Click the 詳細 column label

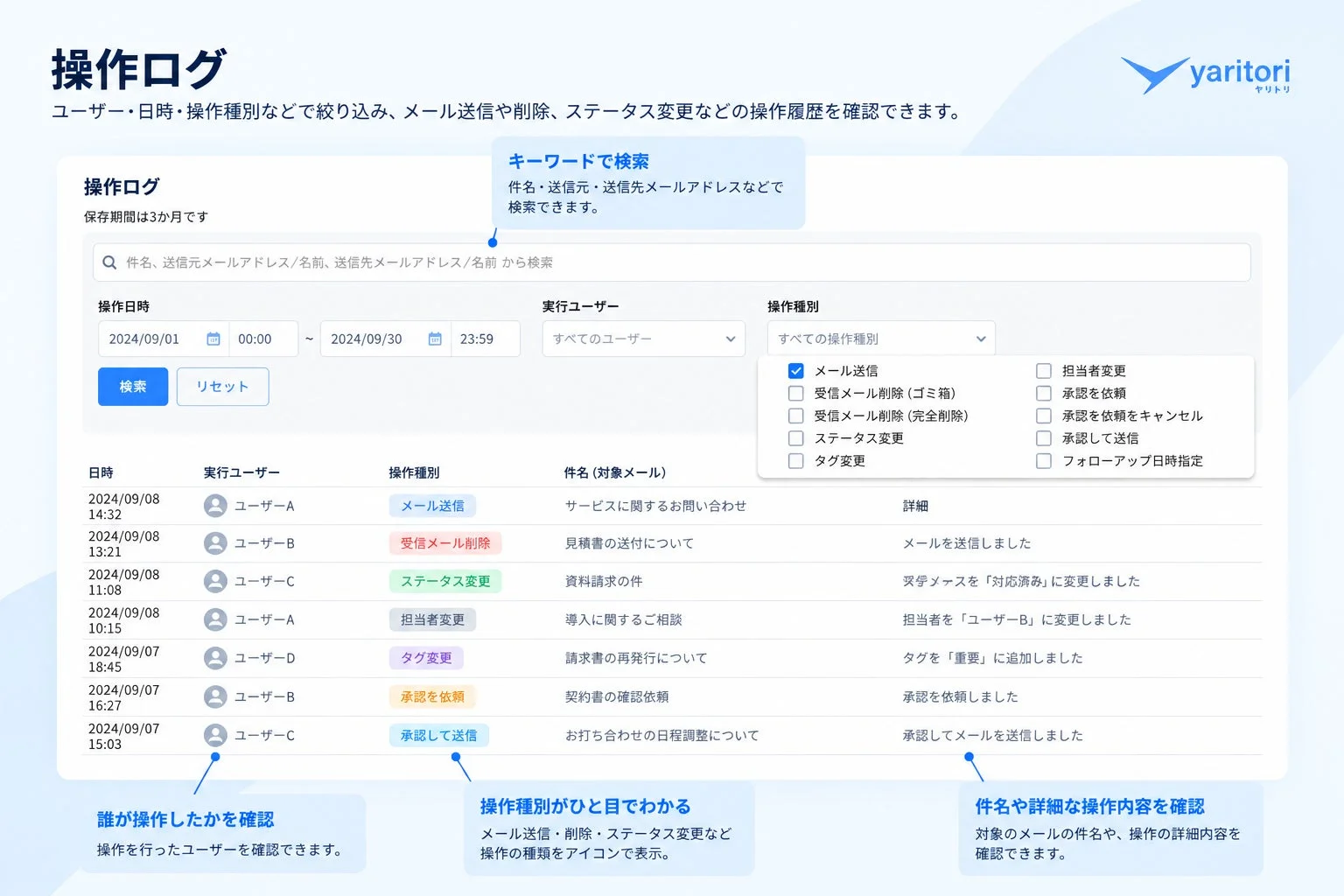tap(915, 506)
